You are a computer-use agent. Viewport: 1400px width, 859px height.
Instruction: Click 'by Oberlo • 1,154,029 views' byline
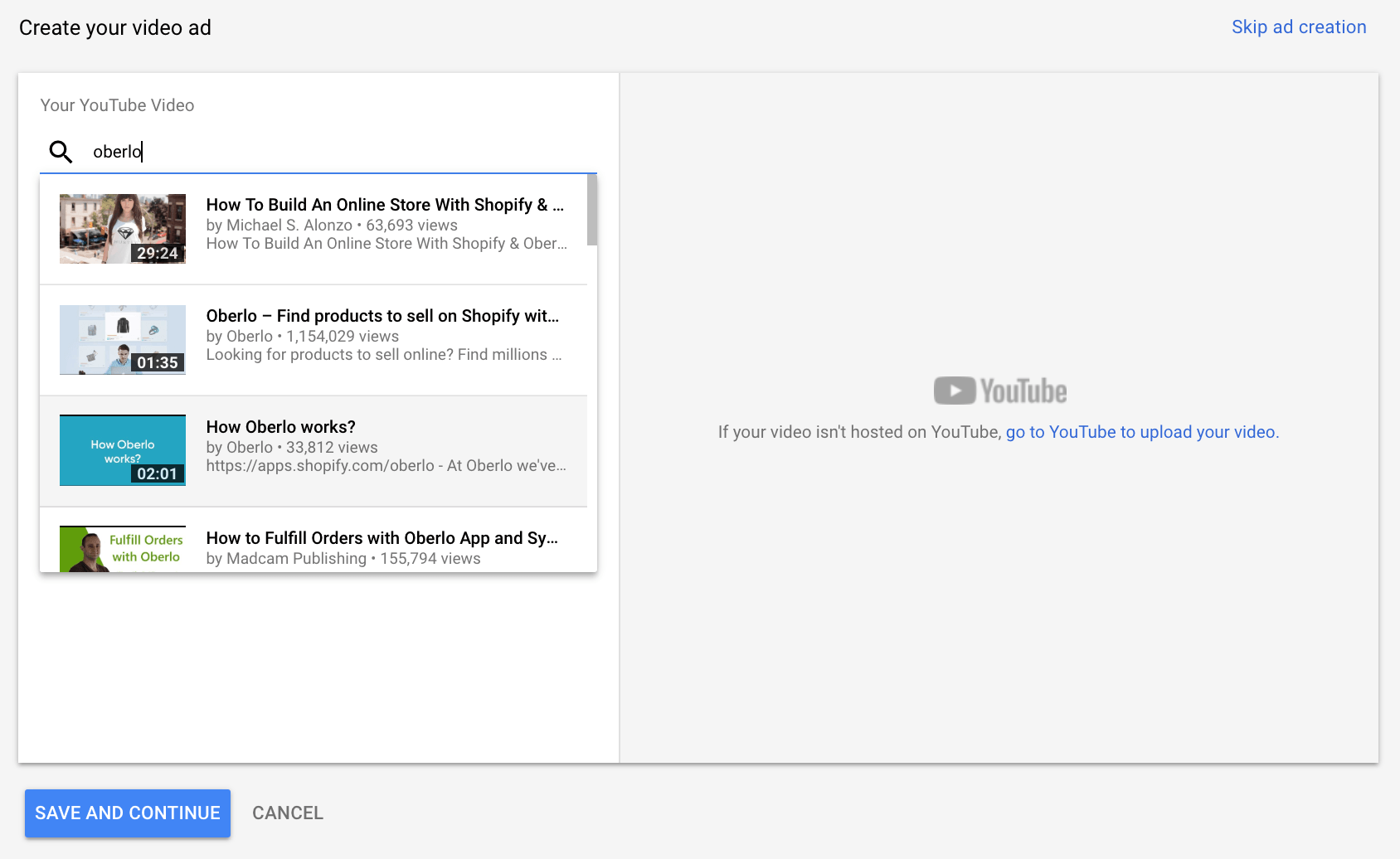coord(302,337)
